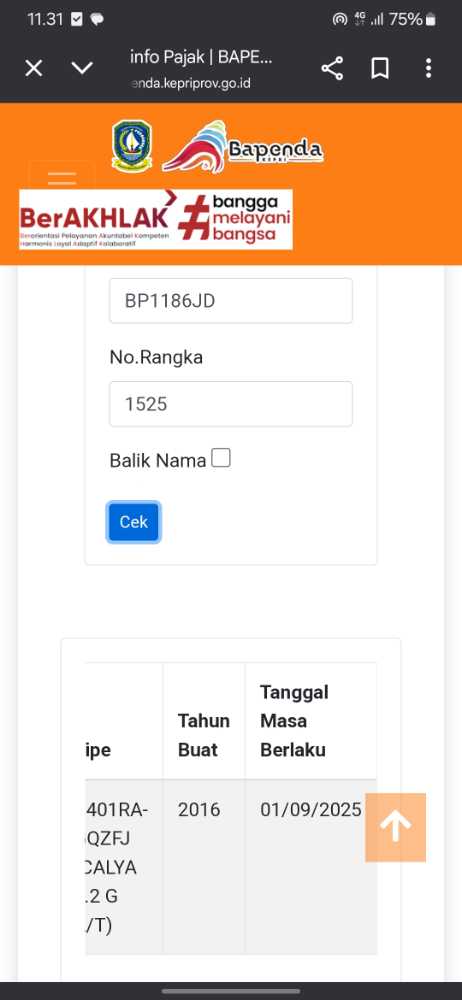Viewport: 462px width, 1000px height.
Task: Tap the orange scroll-to-top arrow button
Action: [x=396, y=827]
